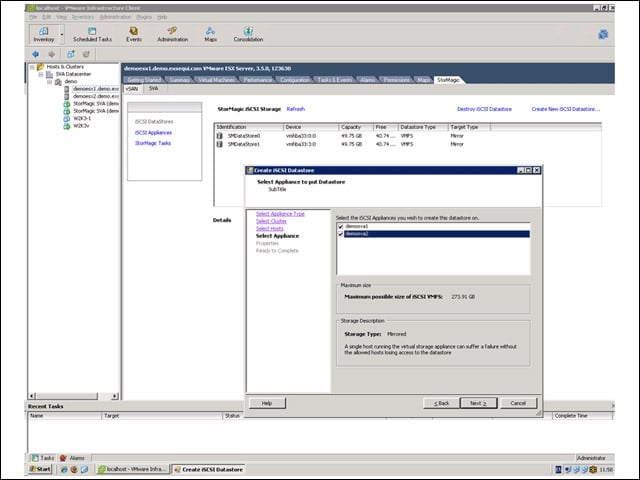Click the W2K3-1 VM icon
The height and width of the screenshot is (480, 640).
pos(67,118)
